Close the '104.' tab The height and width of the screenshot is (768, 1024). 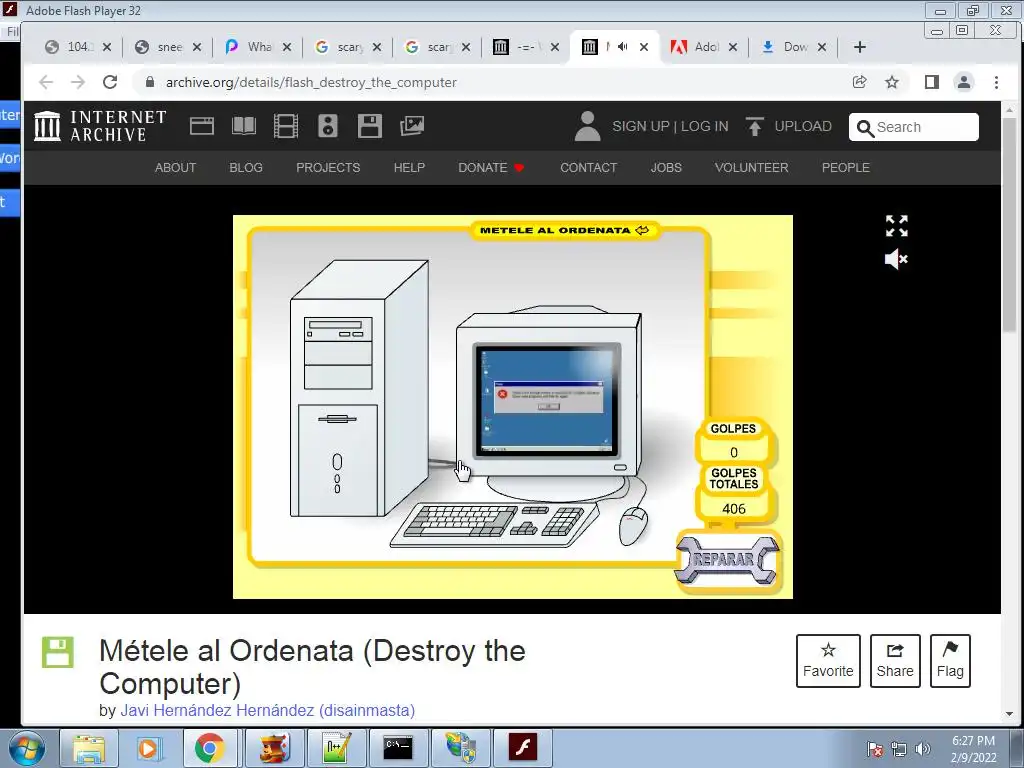pos(107,47)
